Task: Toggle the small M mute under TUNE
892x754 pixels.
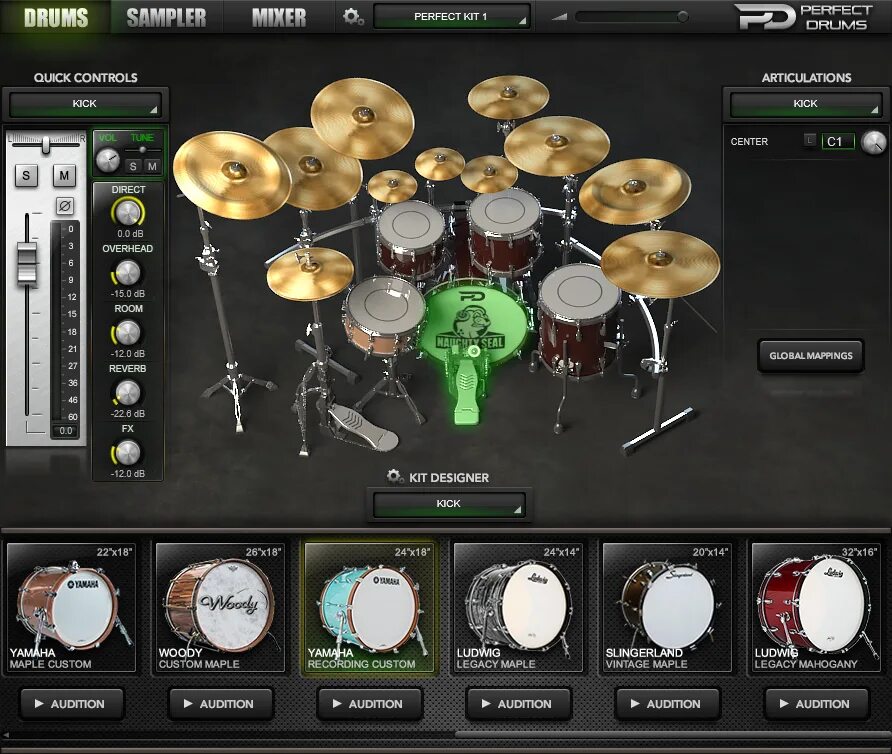Action: (152, 166)
